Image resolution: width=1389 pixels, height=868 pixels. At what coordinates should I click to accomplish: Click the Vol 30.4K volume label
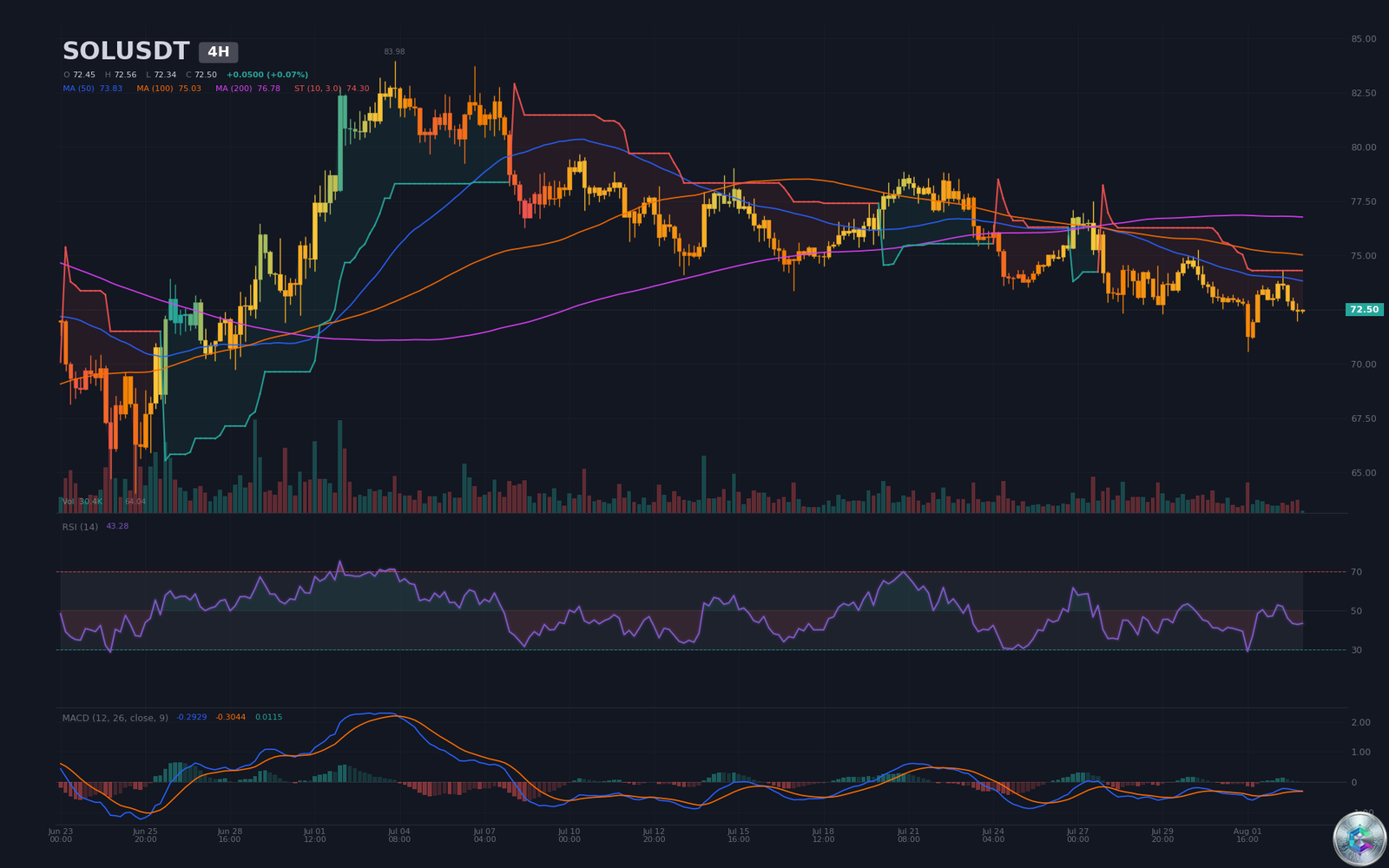(82, 502)
